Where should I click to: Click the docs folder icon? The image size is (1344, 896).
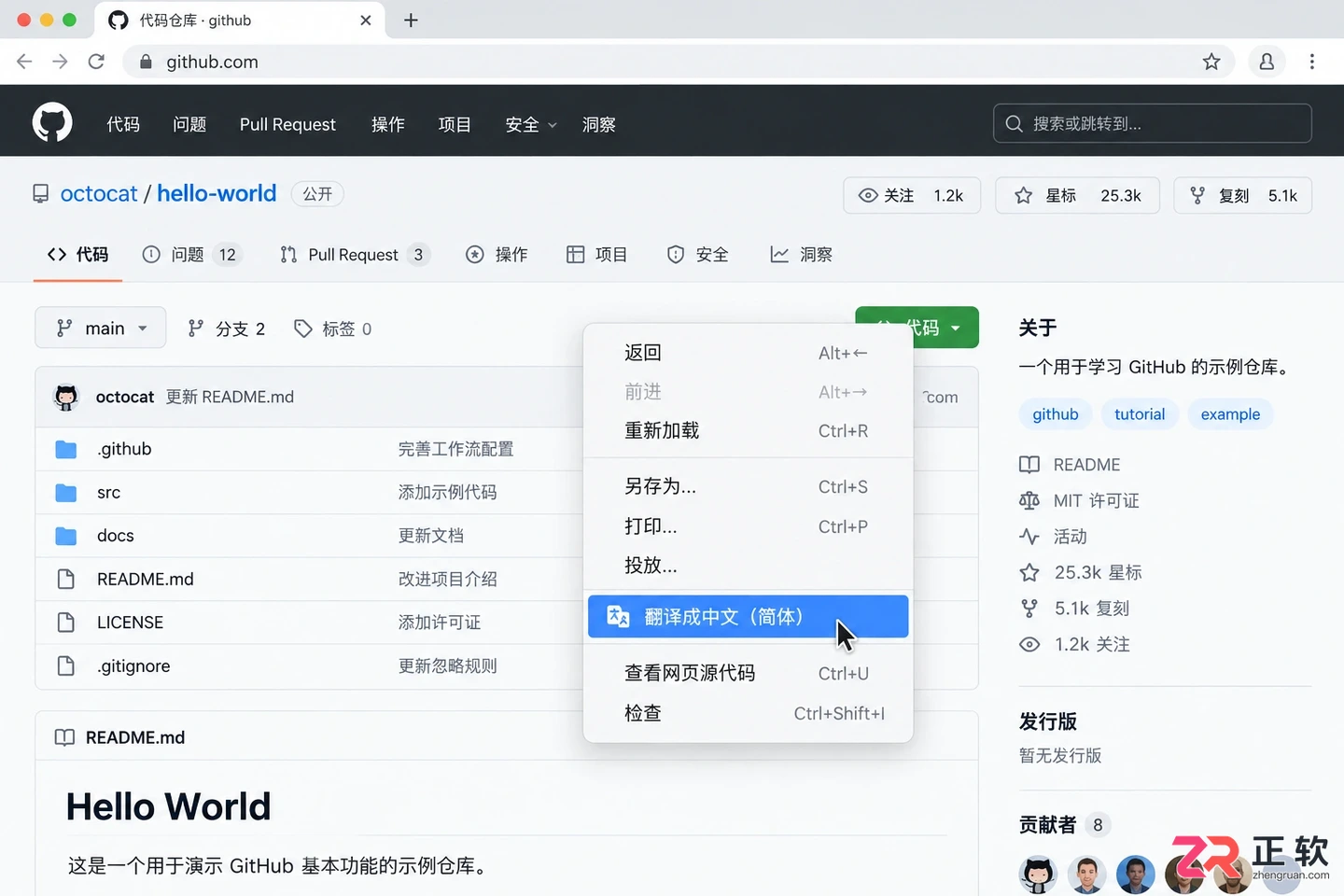tap(65, 536)
